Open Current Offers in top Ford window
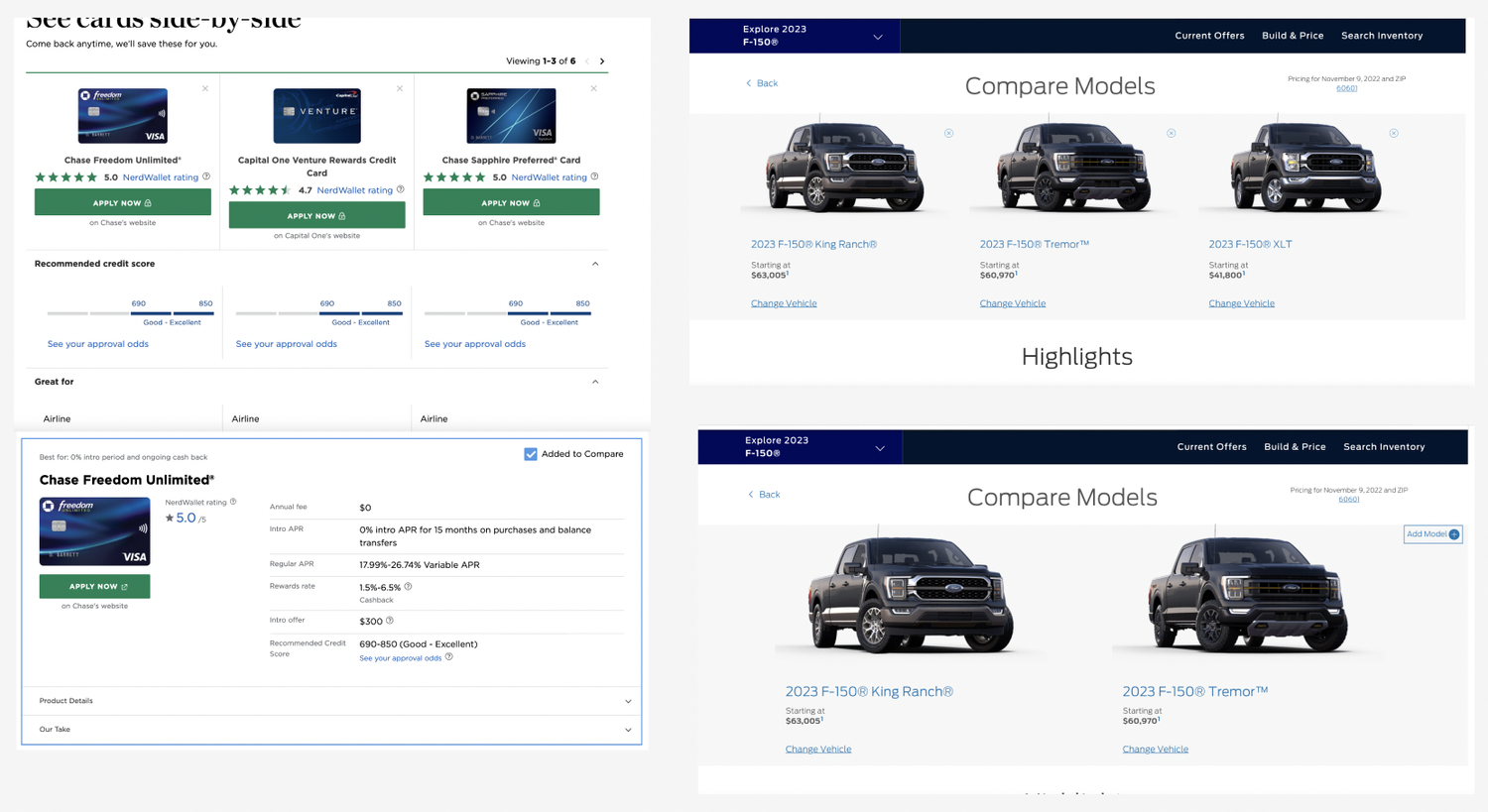Viewport: 1488px width, 812px height. tap(1209, 36)
